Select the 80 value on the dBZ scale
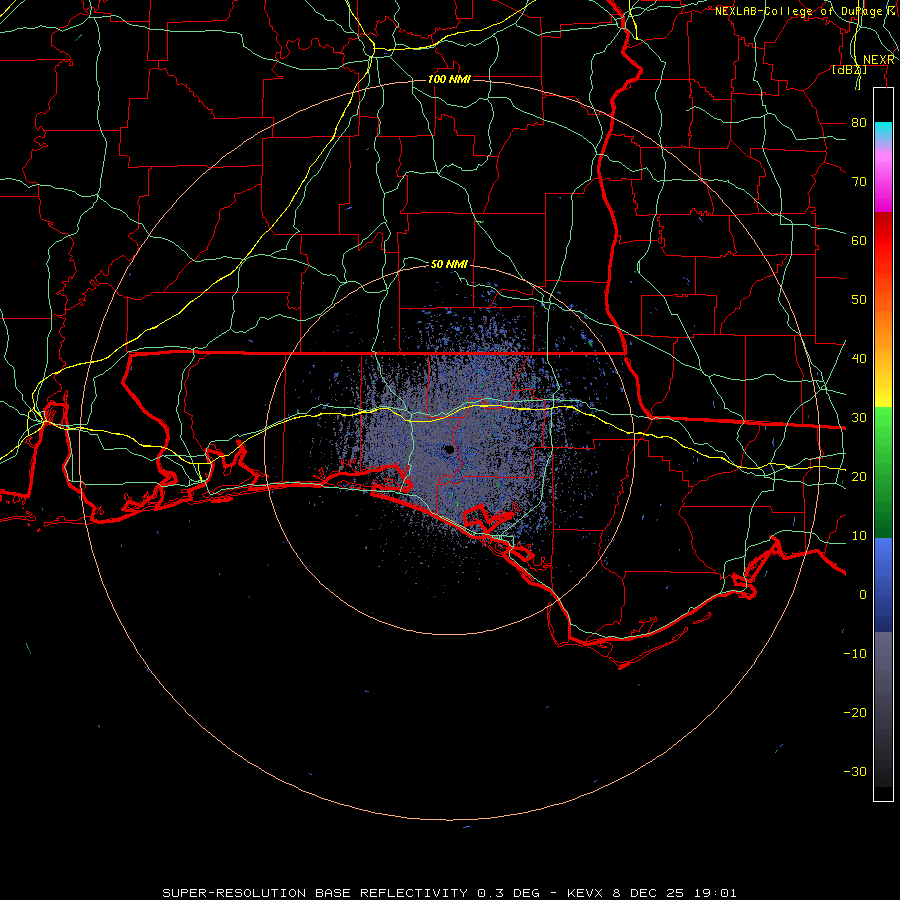This screenshot has height=900, width=900. click(x=859, y=122)
